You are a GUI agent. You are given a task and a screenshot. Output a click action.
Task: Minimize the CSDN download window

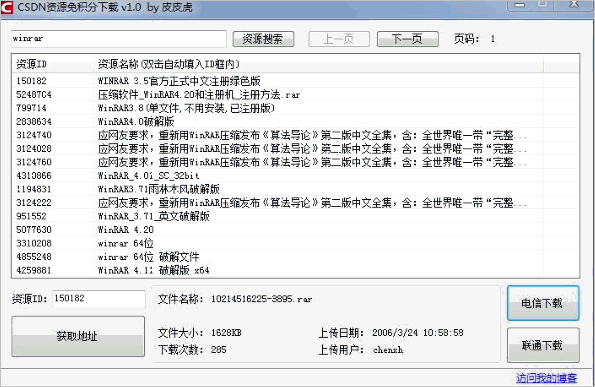click(x=519, y=5)
